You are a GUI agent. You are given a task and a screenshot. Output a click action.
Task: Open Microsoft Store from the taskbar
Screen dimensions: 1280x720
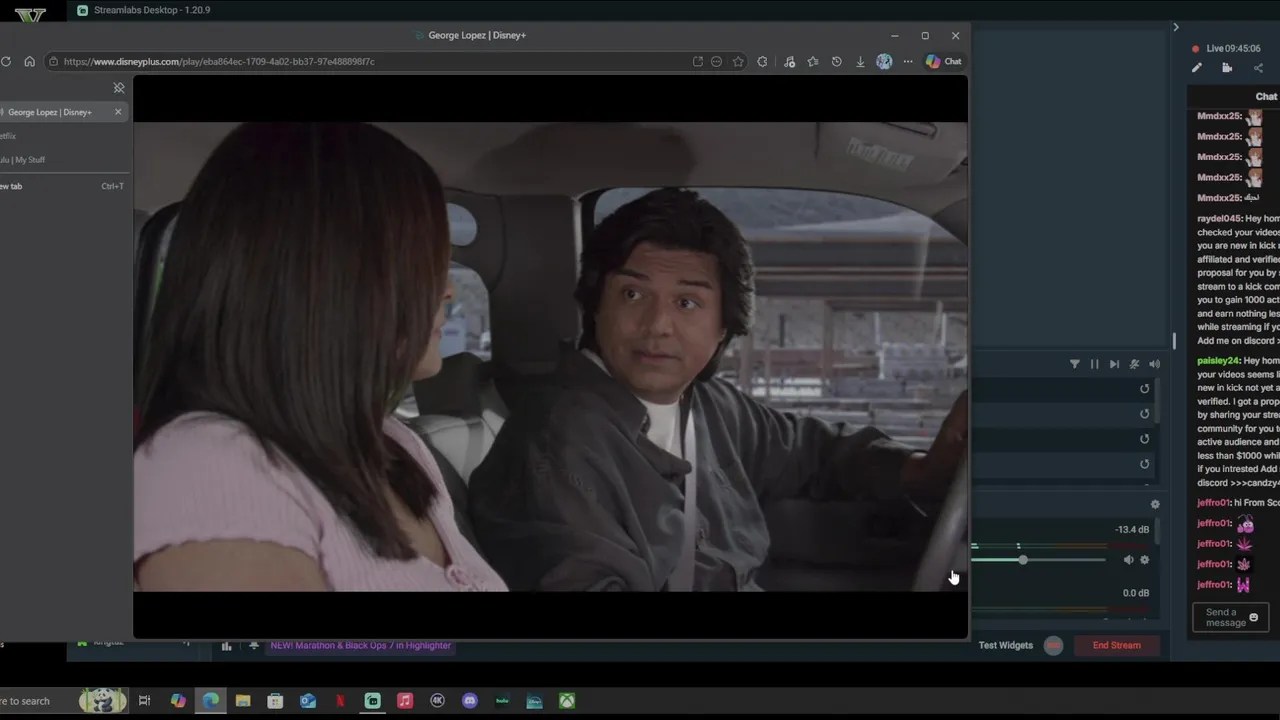(275, 701)
